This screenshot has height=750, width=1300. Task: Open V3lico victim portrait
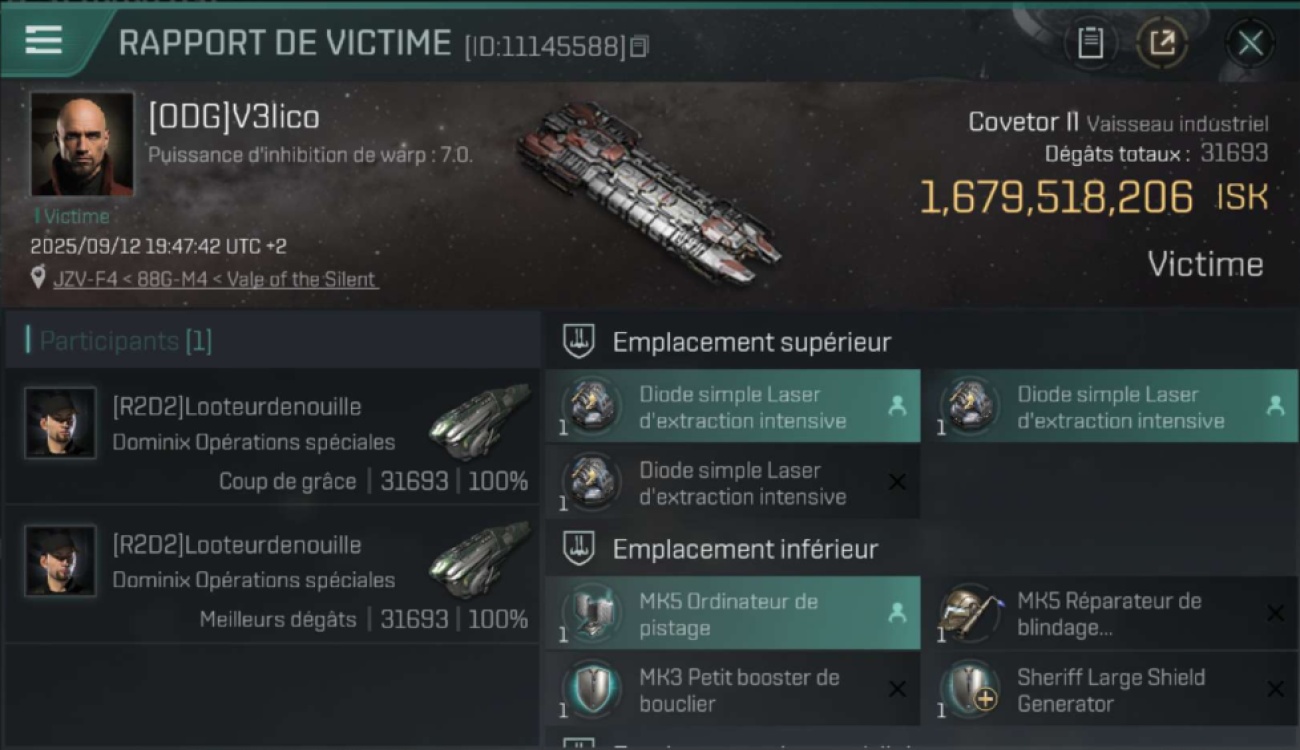pyautogui.click(x=82, y=144)
